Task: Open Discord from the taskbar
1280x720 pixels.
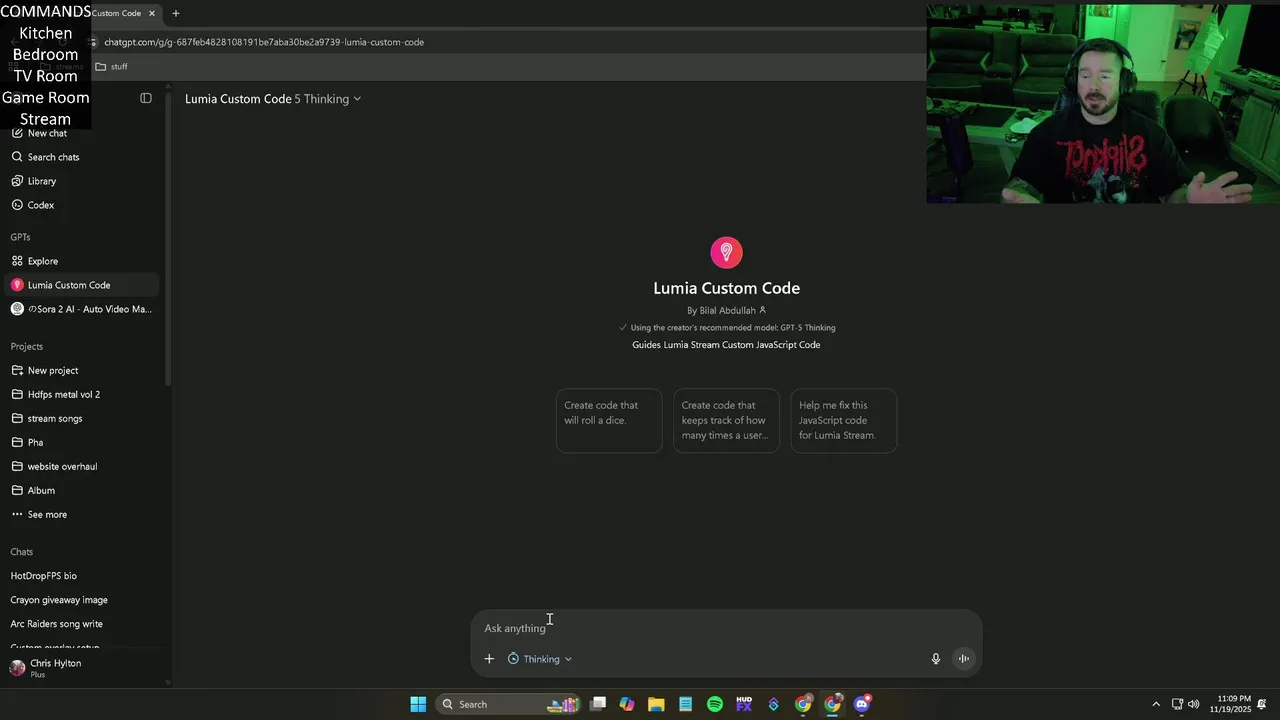Action: (862, 704)
